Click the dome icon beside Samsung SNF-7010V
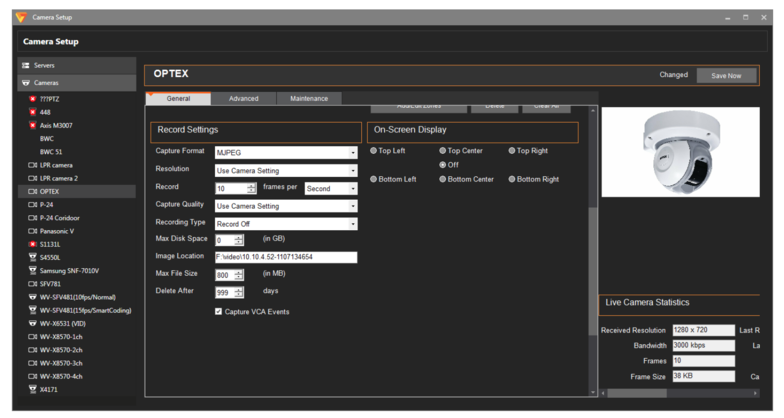The image size is (784, 418). click(32, 270)
